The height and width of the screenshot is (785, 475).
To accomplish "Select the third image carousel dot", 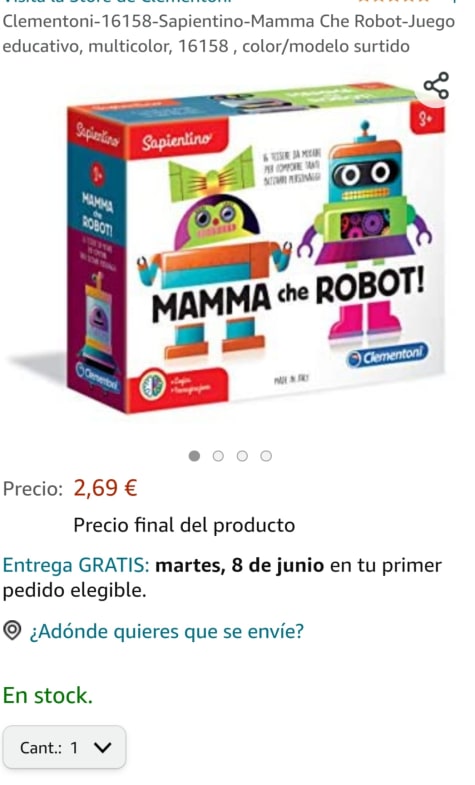I will click(x=242, y=456).
